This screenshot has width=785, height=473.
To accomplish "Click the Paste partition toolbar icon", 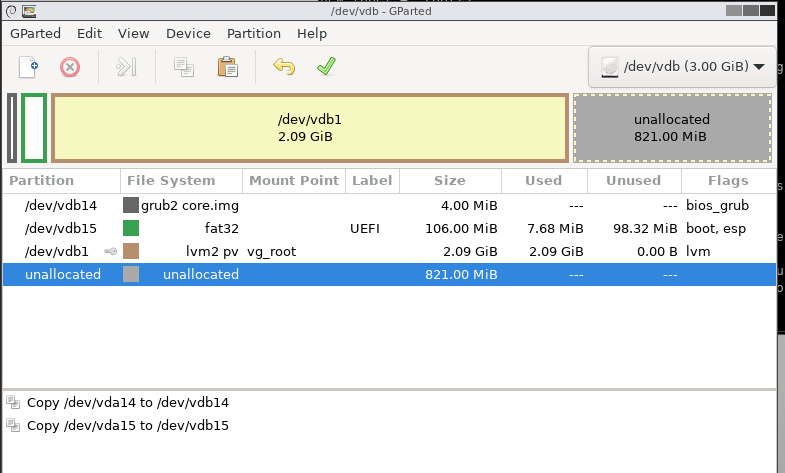I will coord(227,67).
